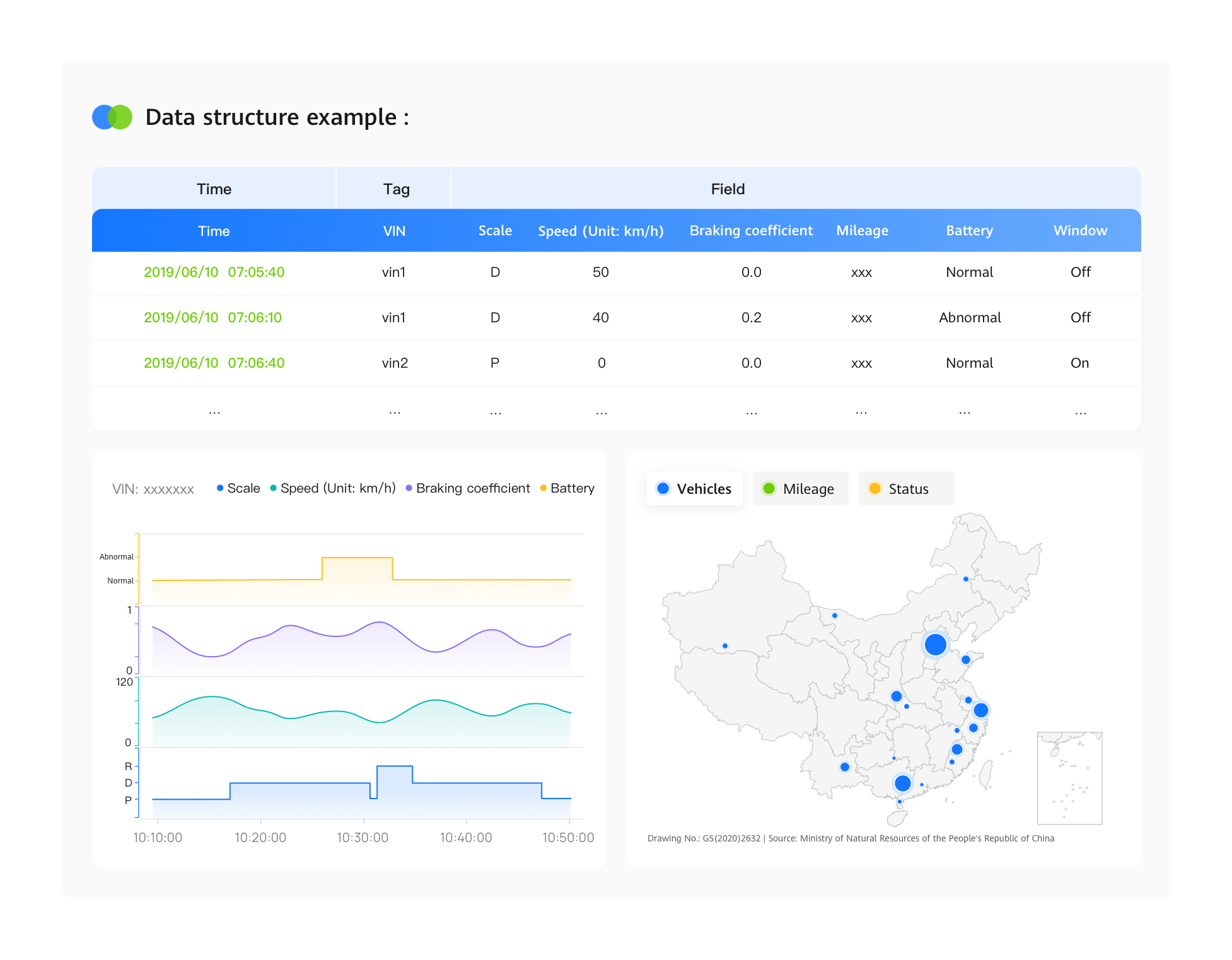1232x960 pixels.
Task: Hide the Battery legend series
Action: (567, 488)
